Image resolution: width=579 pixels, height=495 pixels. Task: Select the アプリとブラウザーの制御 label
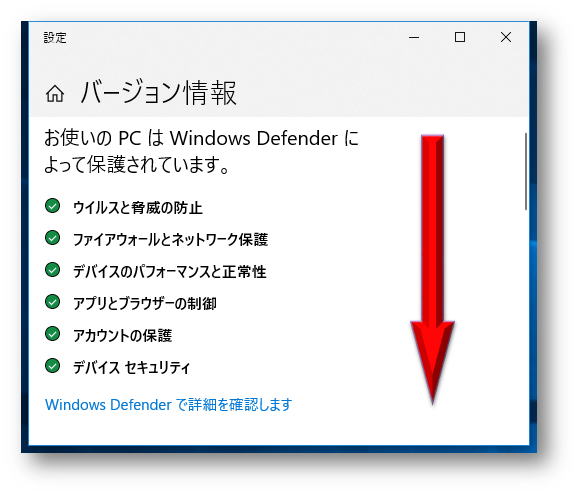(x=144, y=304)
